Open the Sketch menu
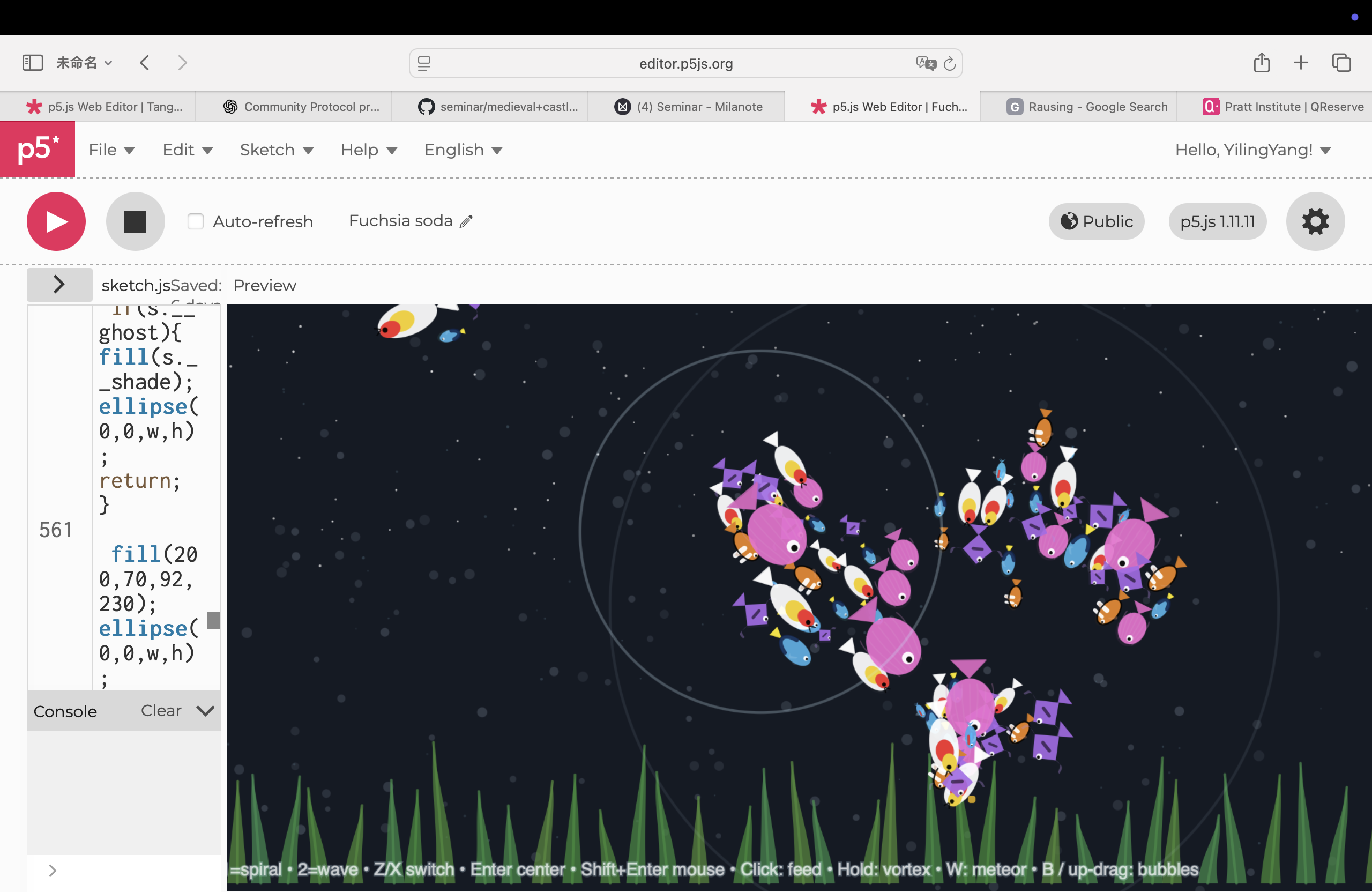The image size is (1372, 892). tap(276, 150)
